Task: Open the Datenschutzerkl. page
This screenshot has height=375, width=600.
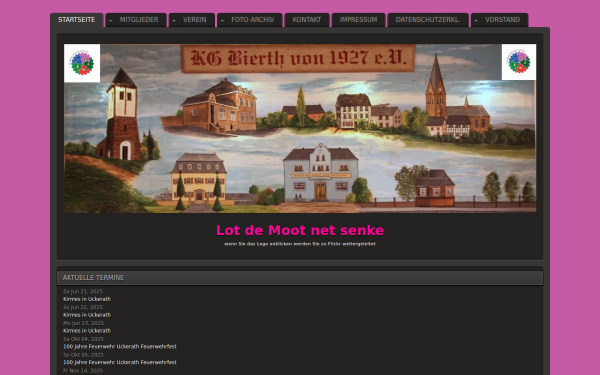Action: [428, 20]
